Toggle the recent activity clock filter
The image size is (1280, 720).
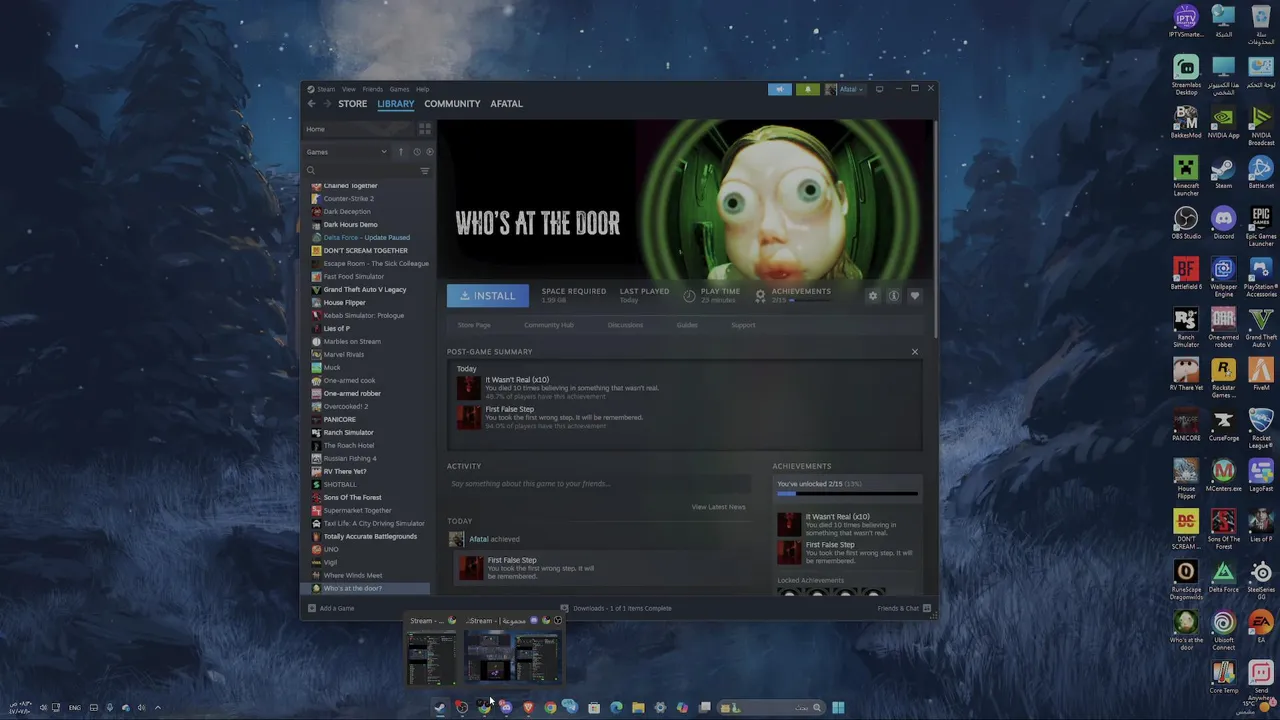tap(417, 152)
